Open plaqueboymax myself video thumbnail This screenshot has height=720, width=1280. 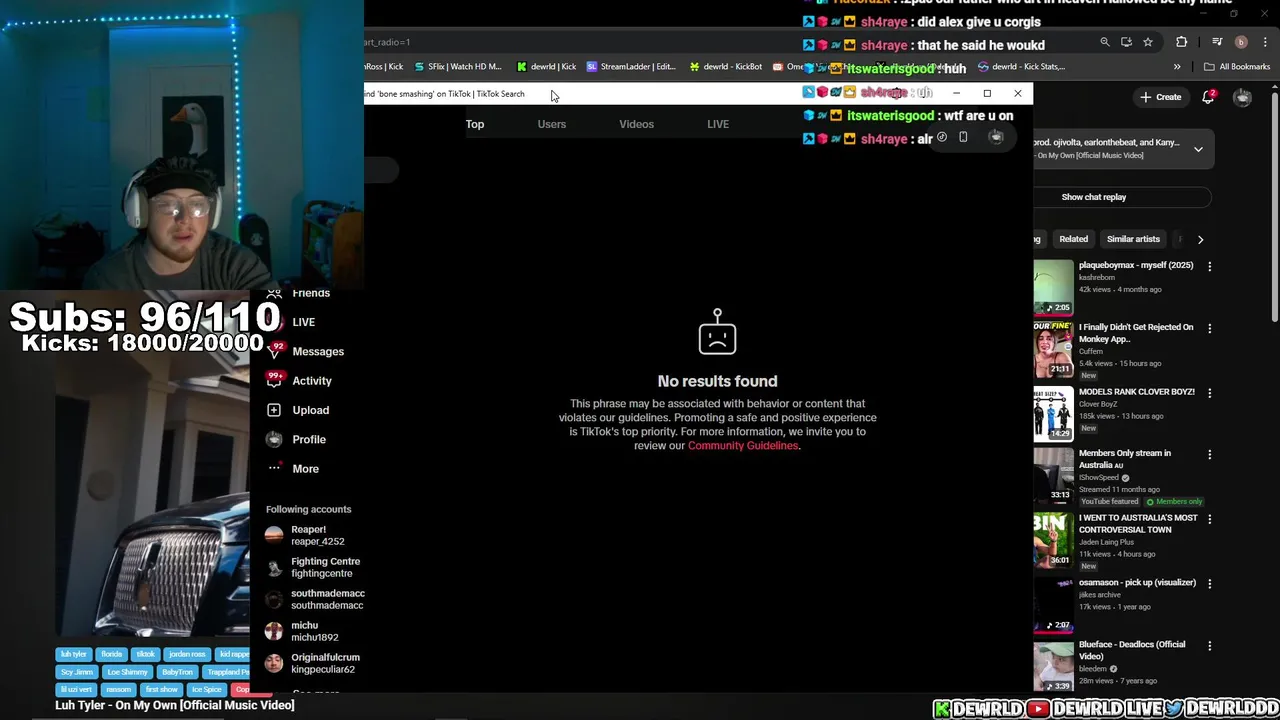click(1053, 287)
